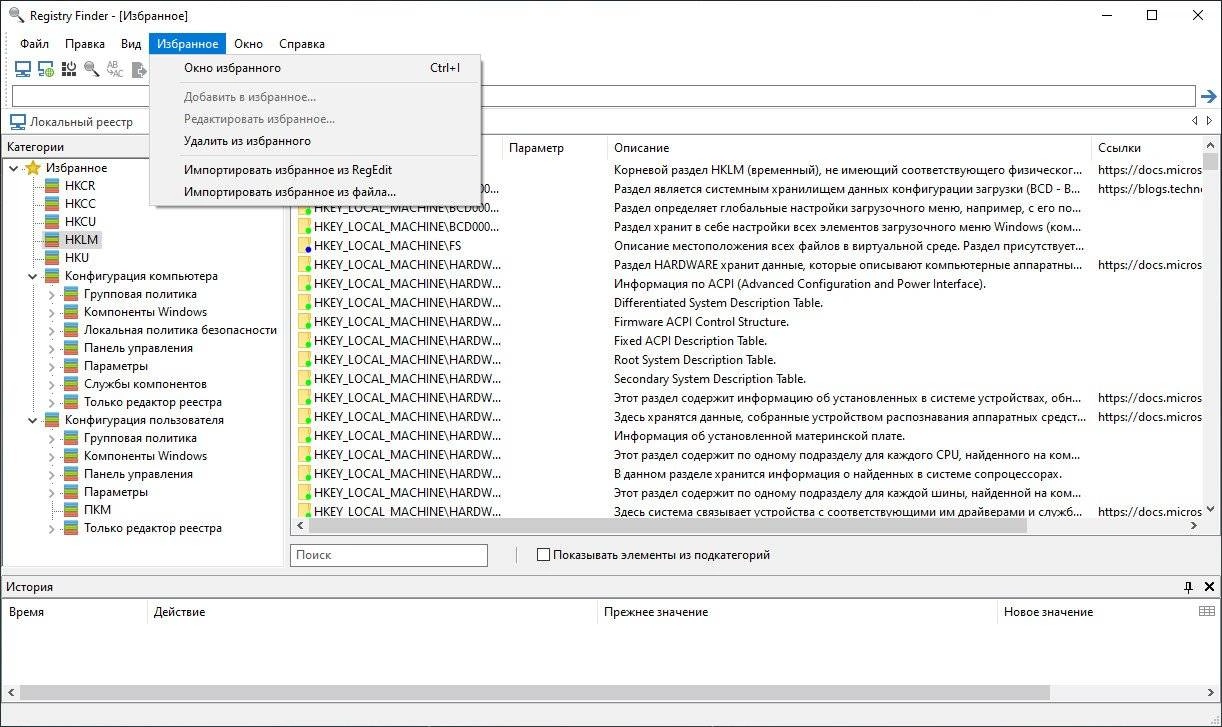Expand Компоненты Windows under Конфигурация компьютера

click(x=52, y=312)
